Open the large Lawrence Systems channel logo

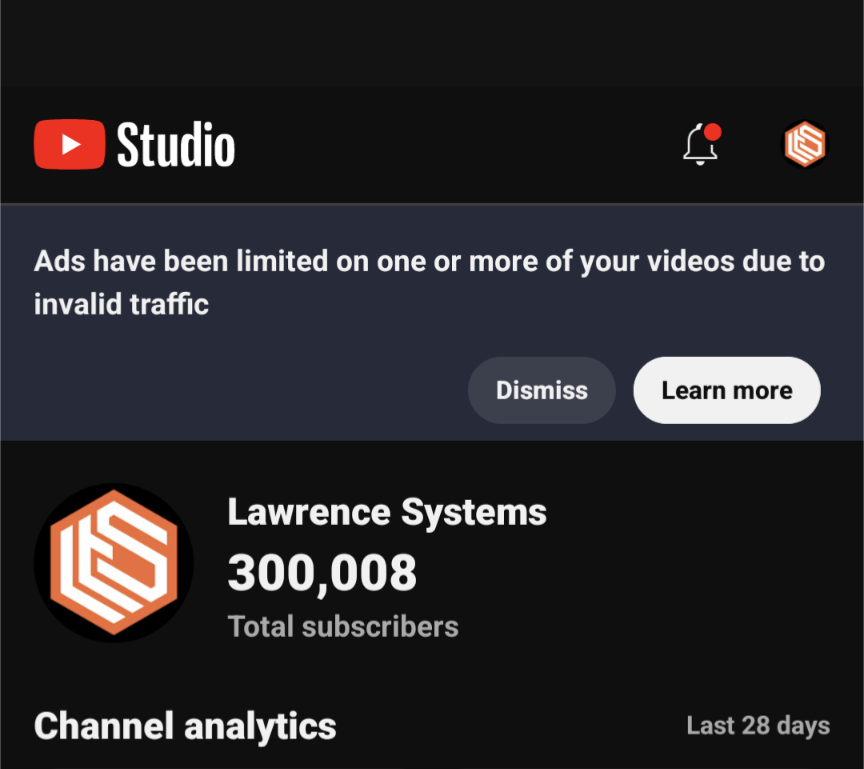pos(114,562)
